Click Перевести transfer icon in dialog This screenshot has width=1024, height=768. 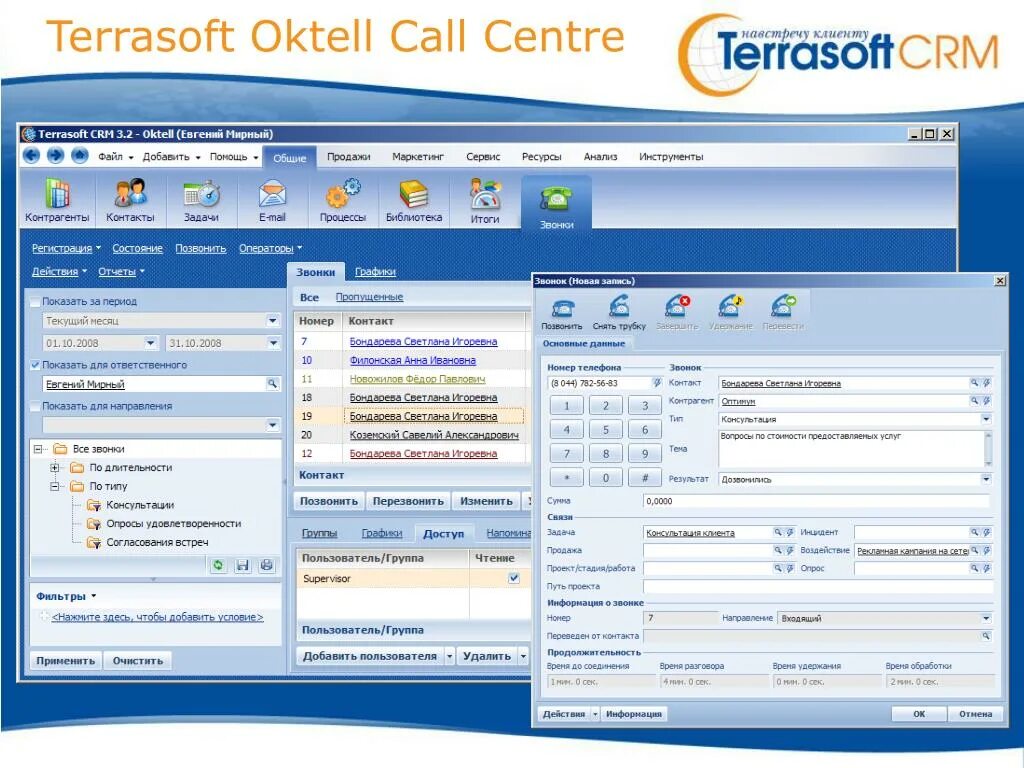click(x=783, y=306)
